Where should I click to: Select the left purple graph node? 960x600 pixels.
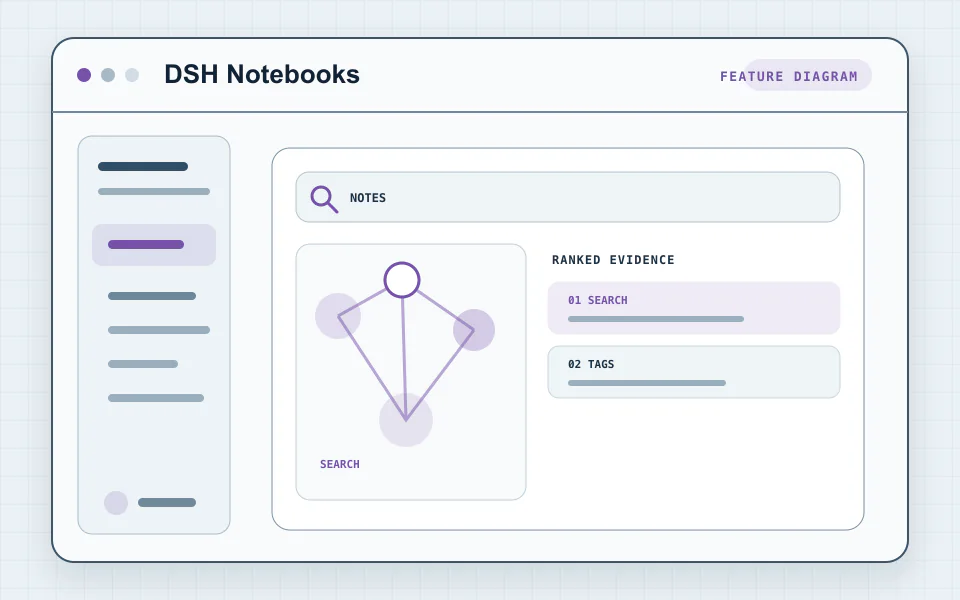tap(338, 316)
